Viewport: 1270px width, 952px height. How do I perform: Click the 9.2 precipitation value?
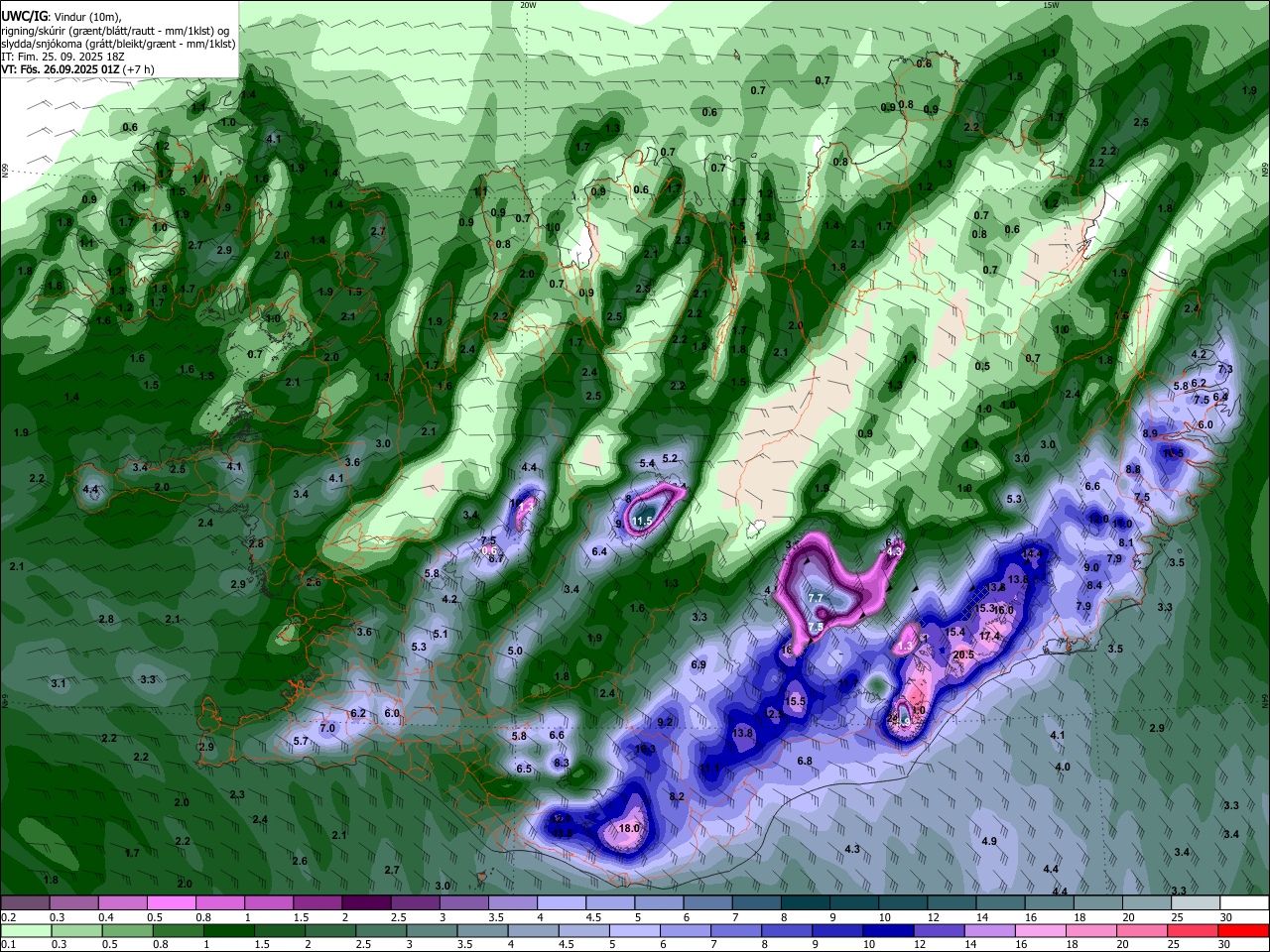[x=665, y=722]
